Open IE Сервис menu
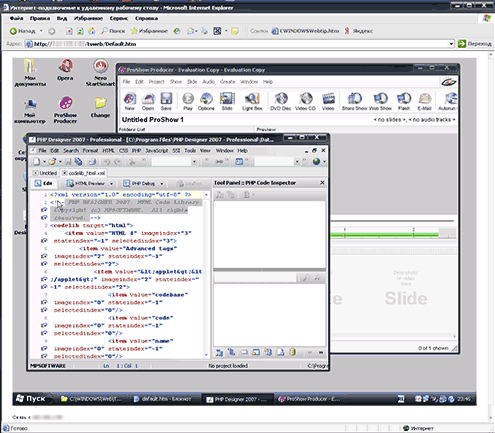This screenshot has width=495, height=433. click(x=119, y=18)
